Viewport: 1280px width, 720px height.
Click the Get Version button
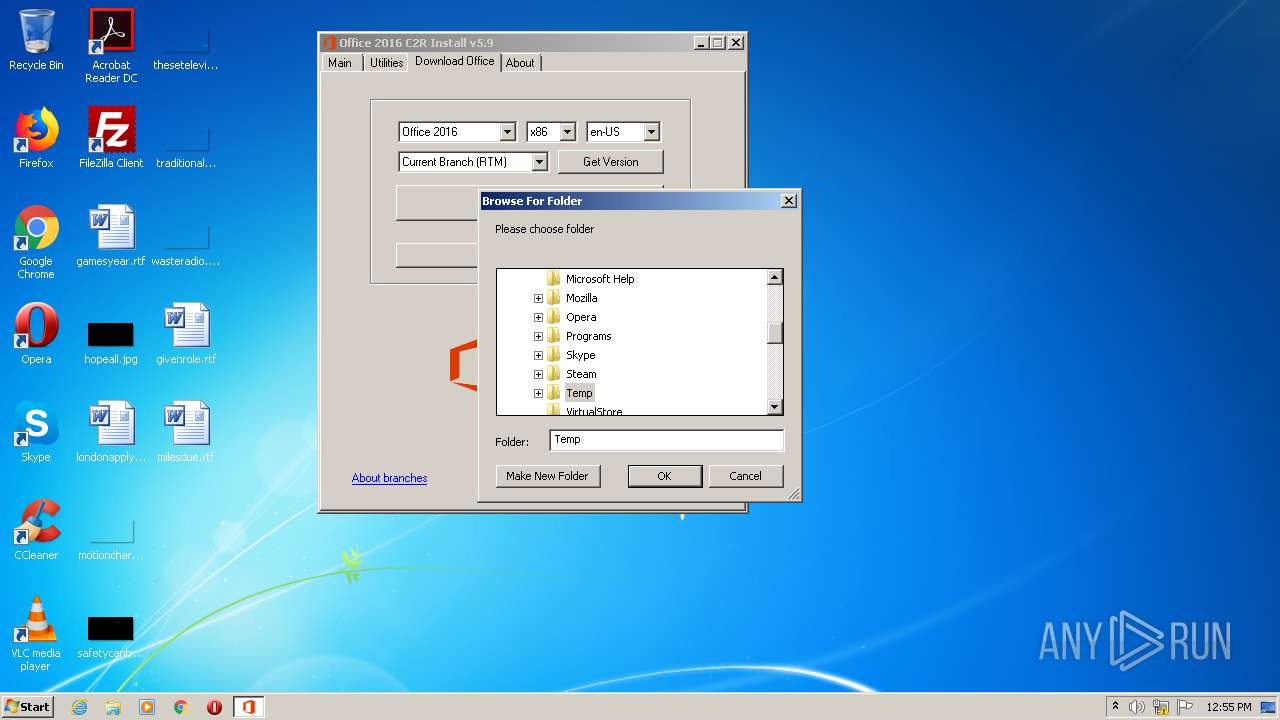610,162
